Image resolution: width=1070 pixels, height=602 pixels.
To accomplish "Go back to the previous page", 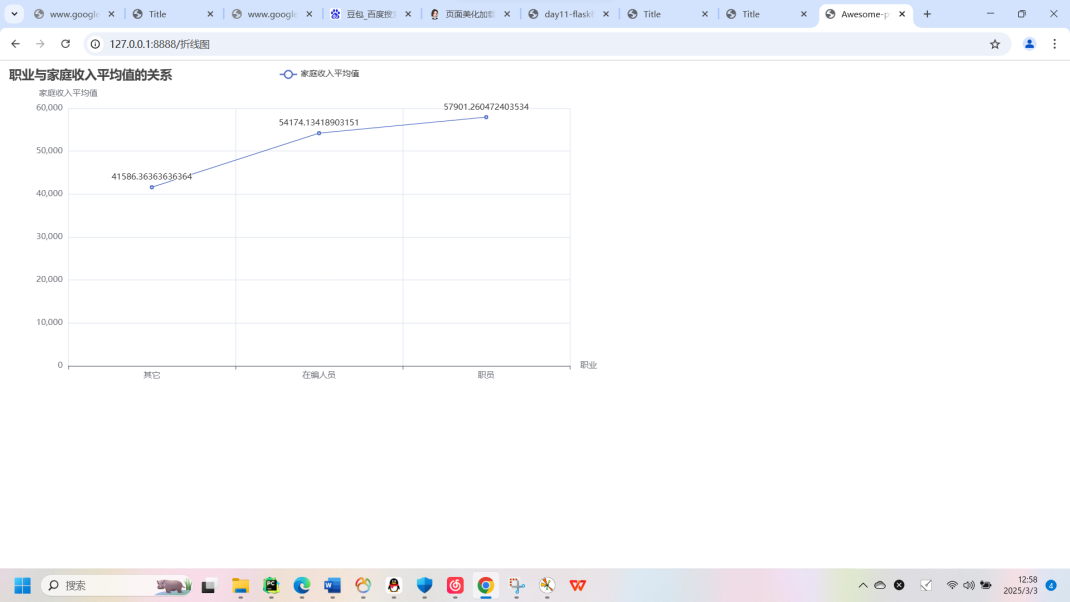I will (15, 44).
